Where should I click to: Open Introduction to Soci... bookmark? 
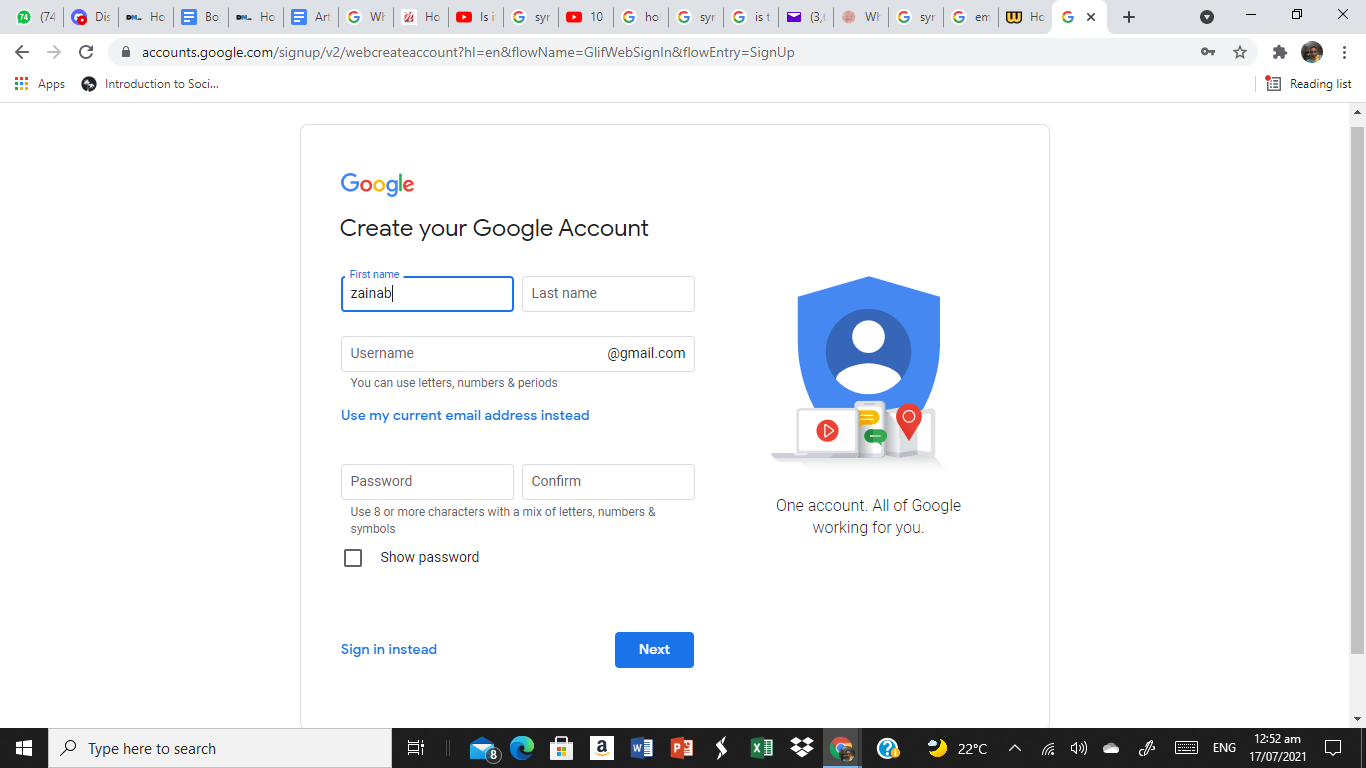click(x=150, y=84)
